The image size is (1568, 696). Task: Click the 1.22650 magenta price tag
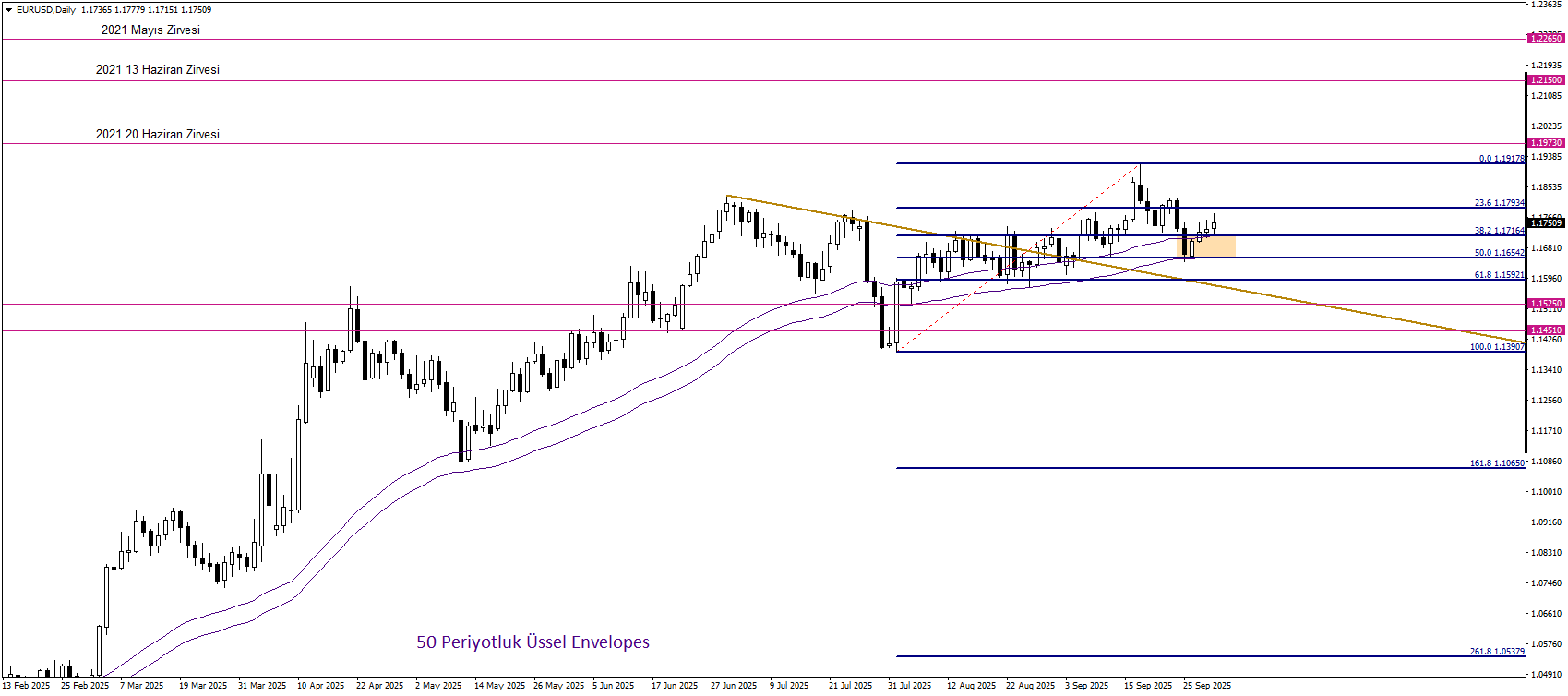click(1546, 38)
